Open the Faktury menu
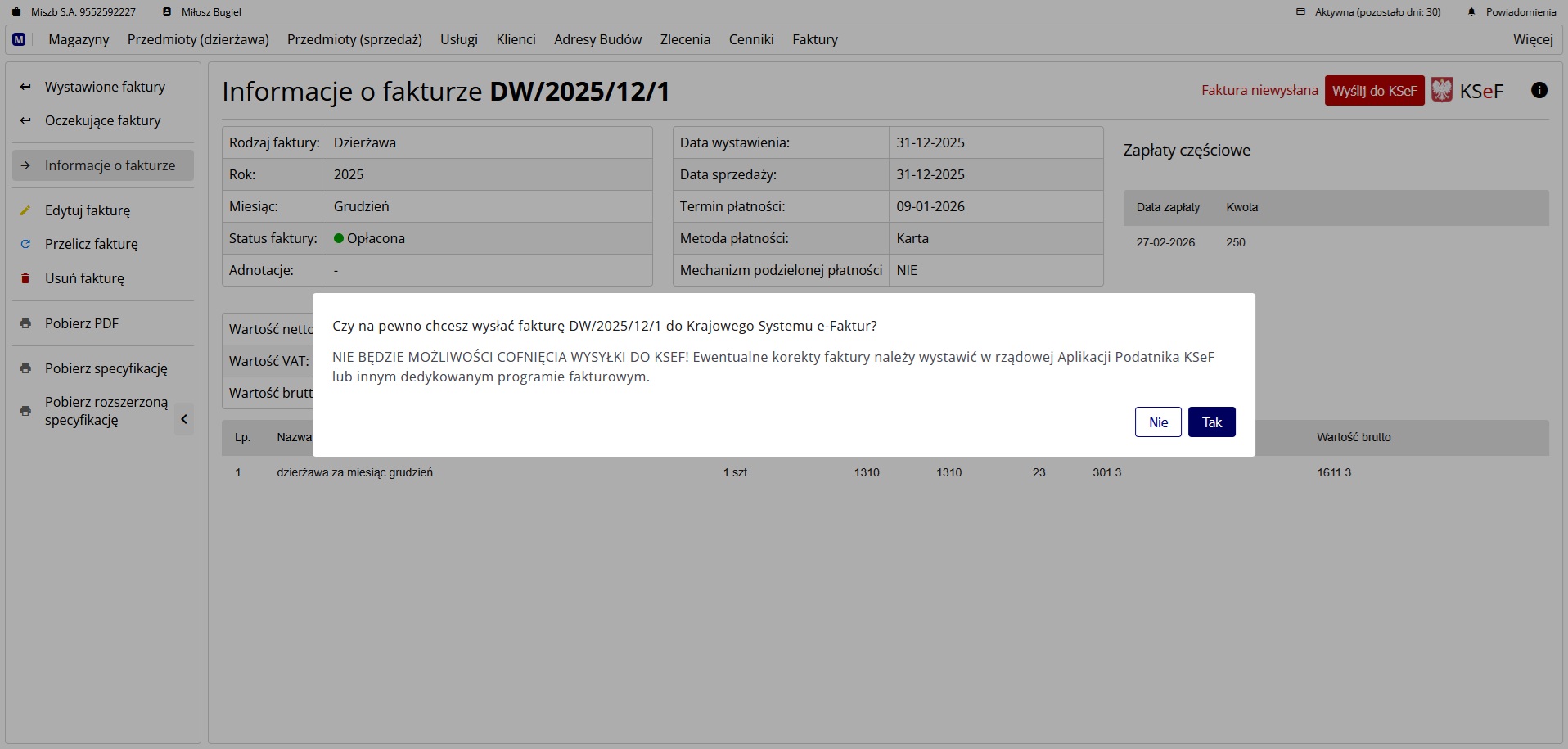Image resolution: width=1568 pixels, height=749 pixels. pos(814,39)
